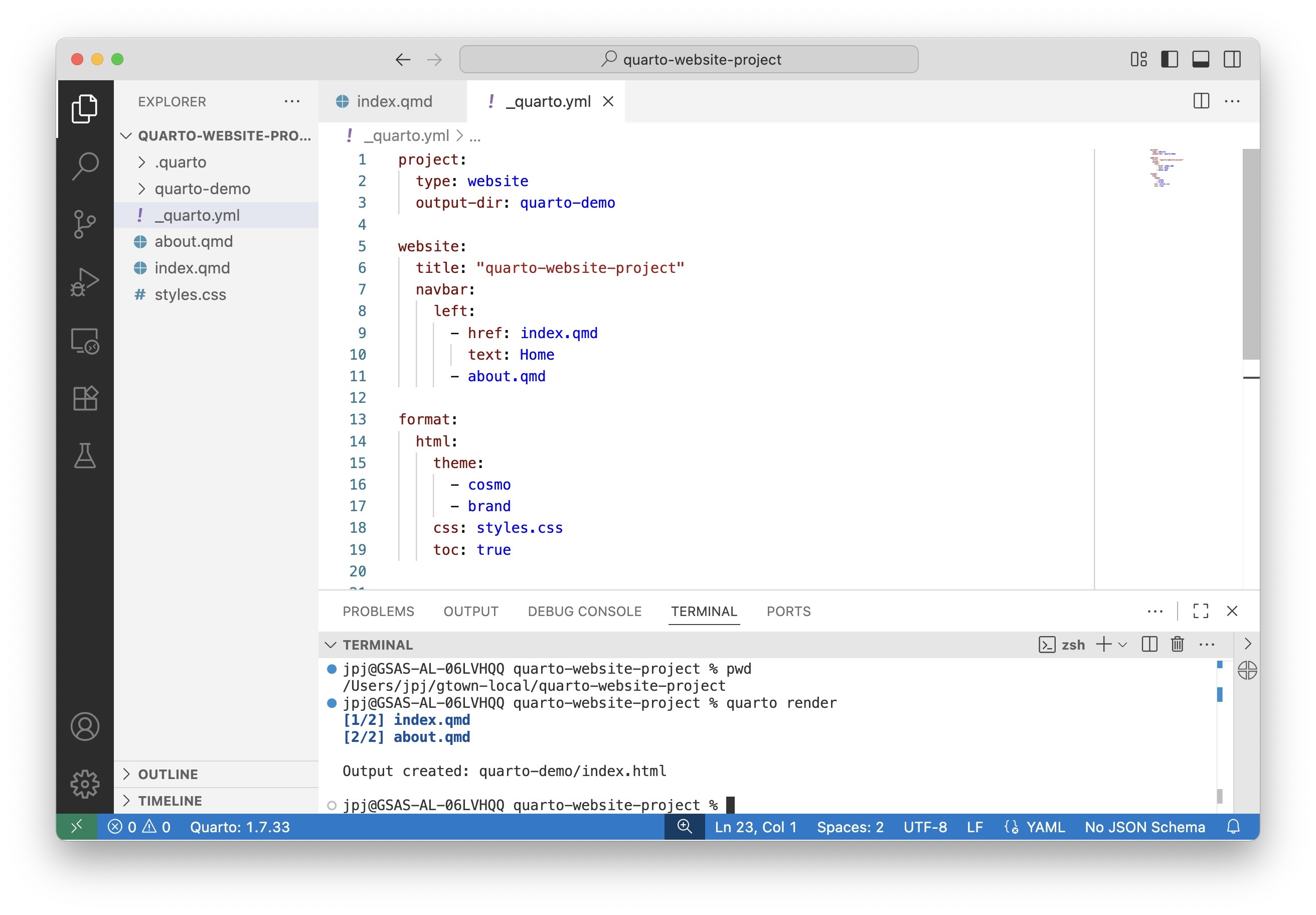This screenshot has height=915, width=1316.
Task: Open the new terminal launch profile dropdown
Action: coord(1123,645)
